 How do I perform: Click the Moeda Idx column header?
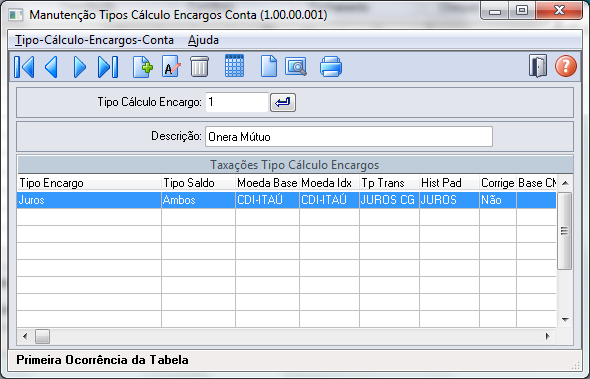pyautogui.click(x=329, y=183)
